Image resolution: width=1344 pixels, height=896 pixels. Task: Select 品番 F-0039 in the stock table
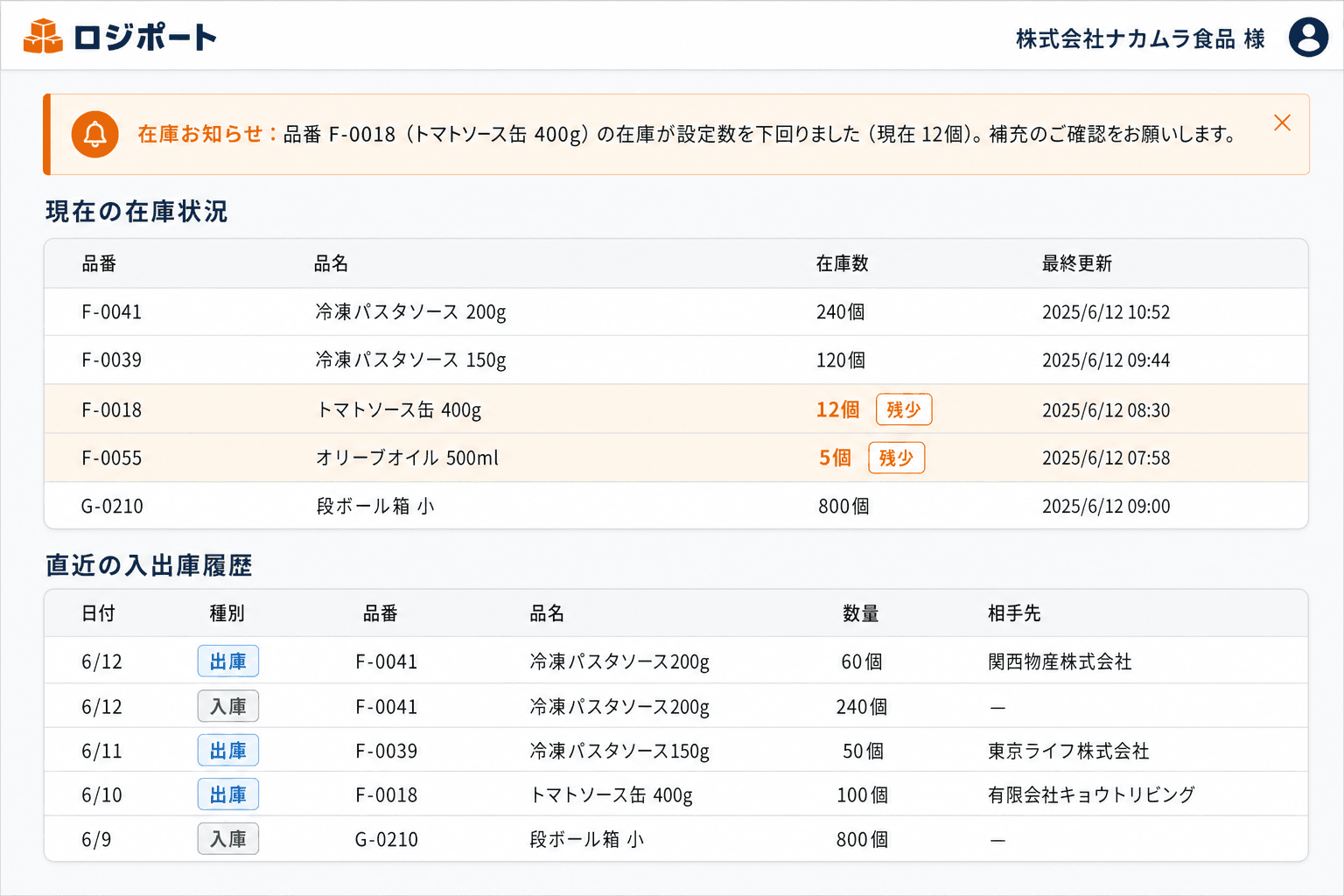(112, 360)
